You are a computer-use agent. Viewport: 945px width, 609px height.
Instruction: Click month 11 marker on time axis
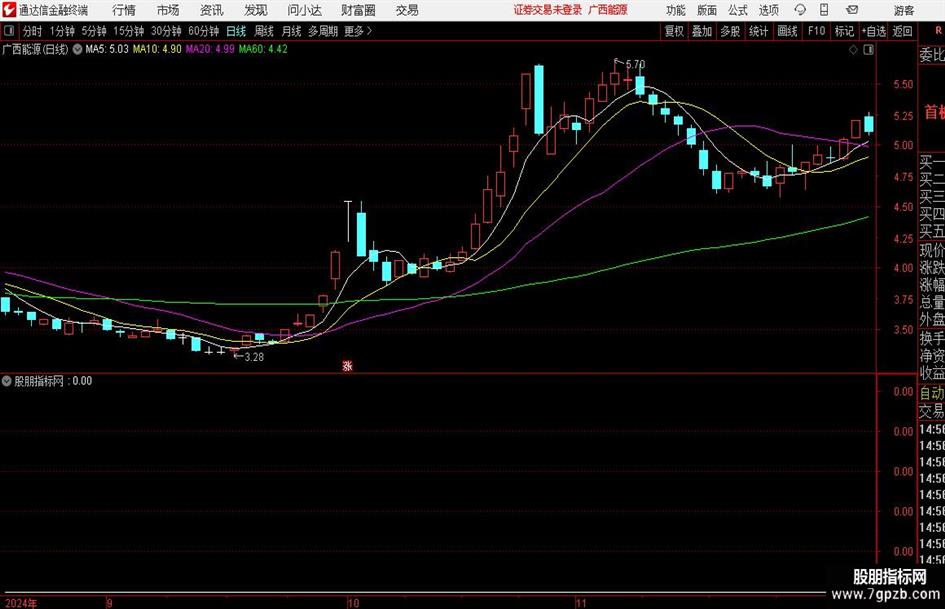(x=580, y=603)
